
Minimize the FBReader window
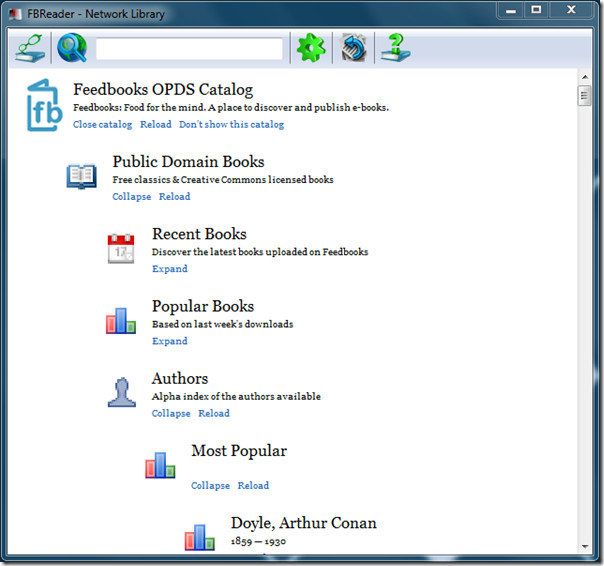coord(510,10)
